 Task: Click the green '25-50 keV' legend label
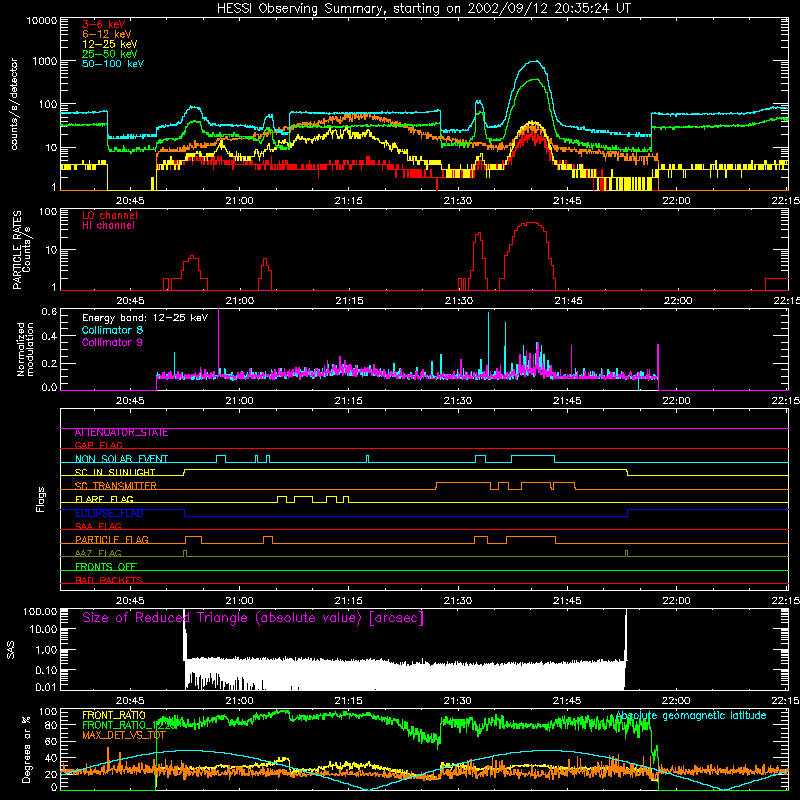[x=110, y=54]
